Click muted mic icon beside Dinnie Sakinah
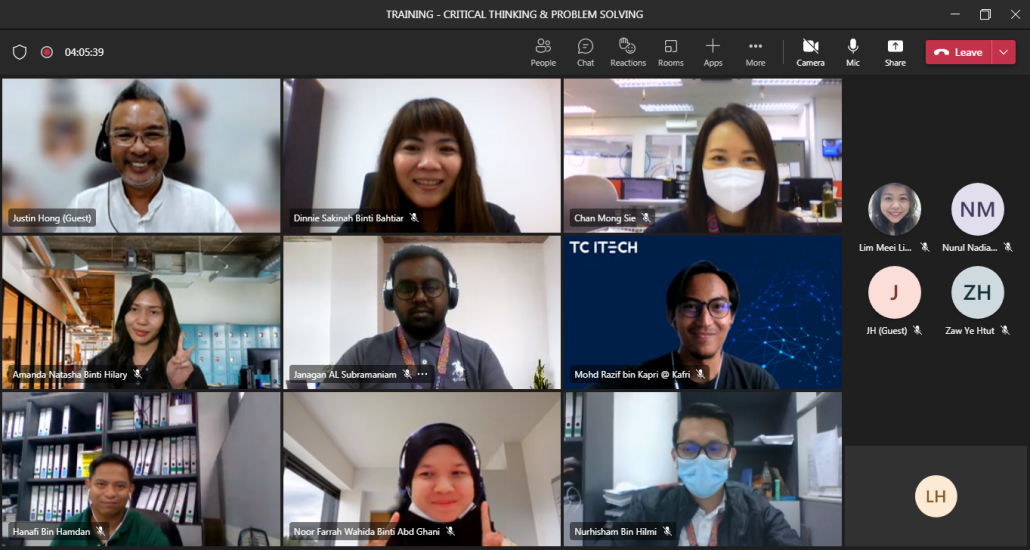Screen dimensions: 1030x550 414,218
